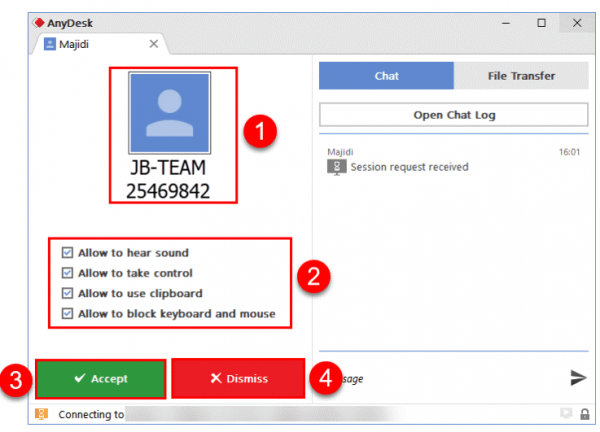
Task: Toggle Allow to take control checkbox
Action: (67, 273)
